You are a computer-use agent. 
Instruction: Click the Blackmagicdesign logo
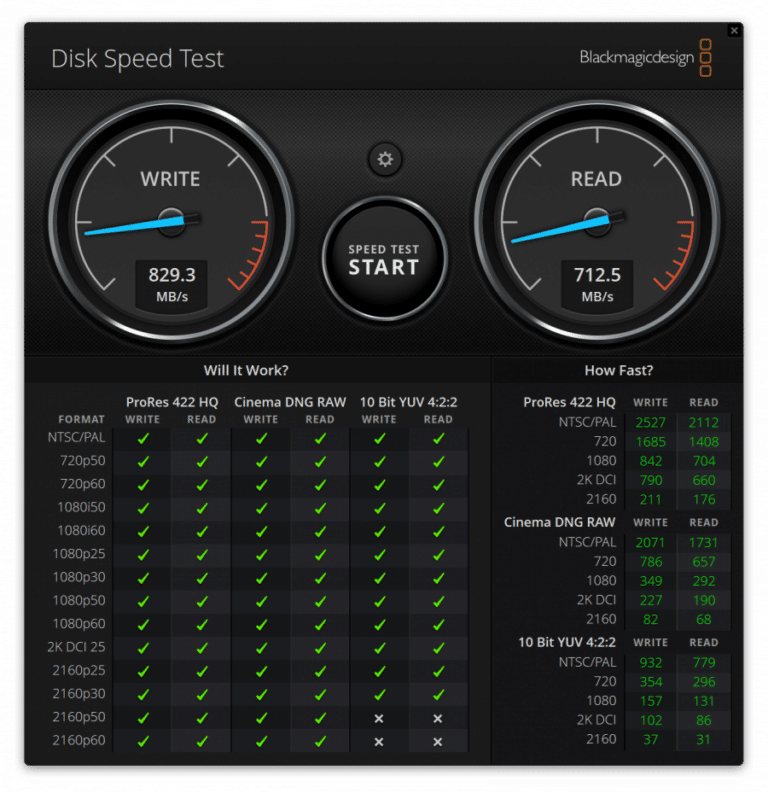(x=645, y=58)
